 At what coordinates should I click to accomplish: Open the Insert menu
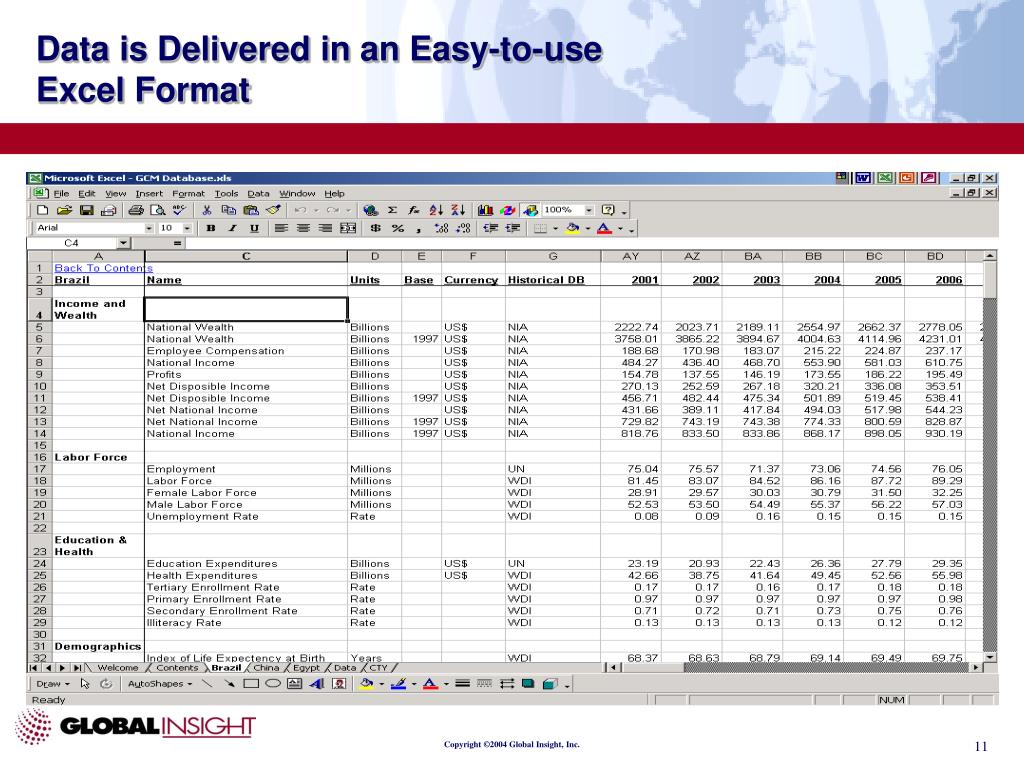[149, 193]
